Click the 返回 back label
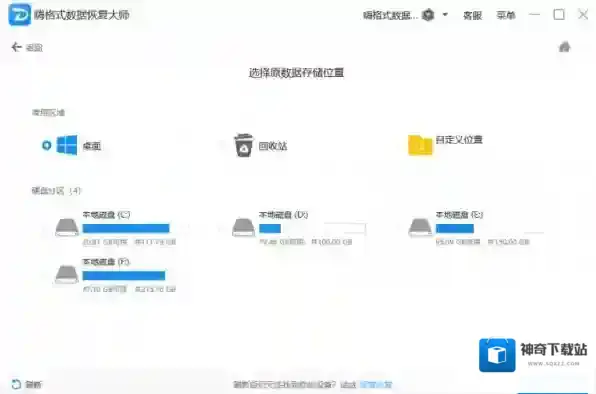This screenshot has width=596, height=394. pos(34,47)
